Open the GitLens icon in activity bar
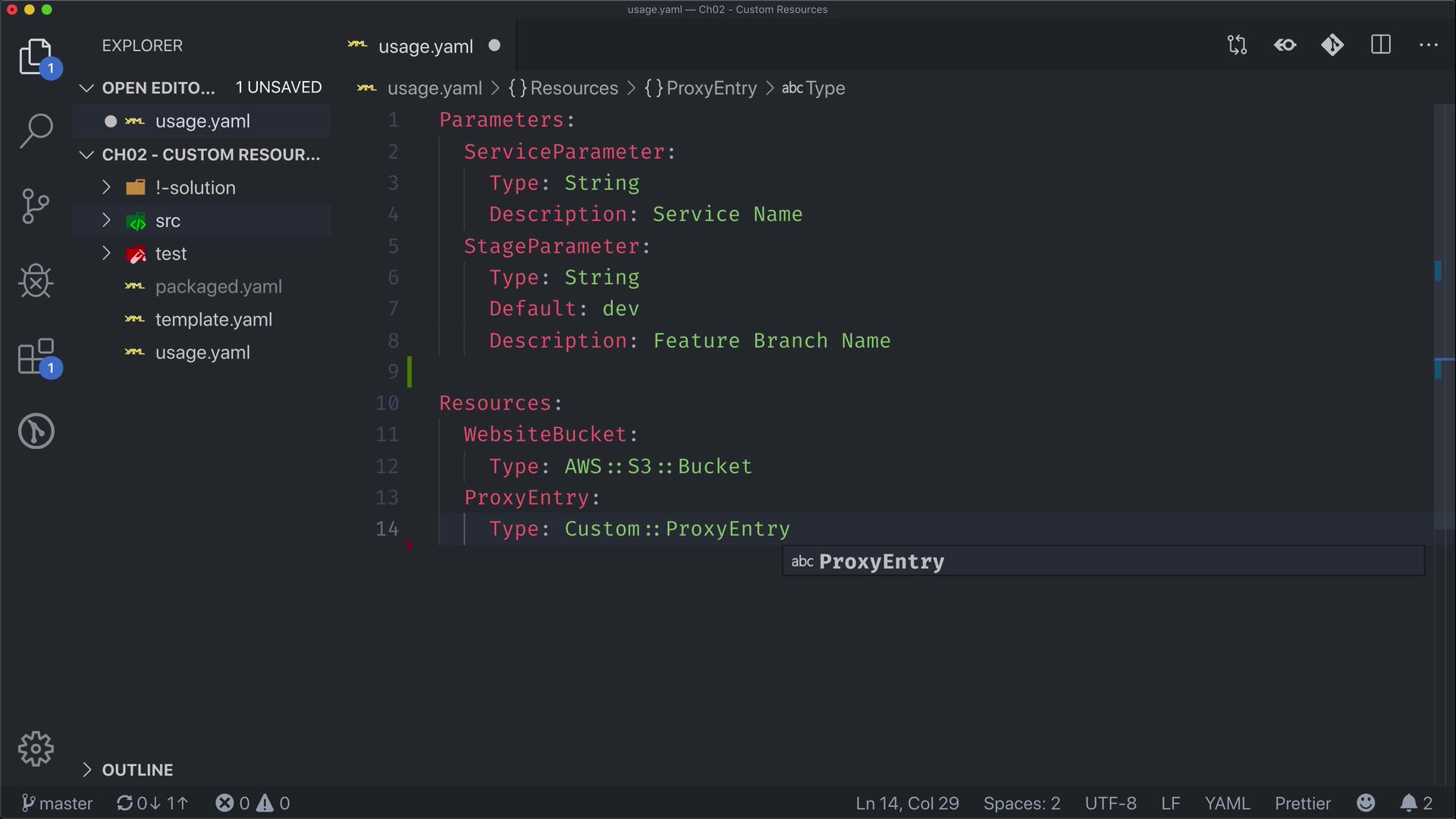Image resolution: width=1456 pixels, height=819 pixels. (36, 431)
